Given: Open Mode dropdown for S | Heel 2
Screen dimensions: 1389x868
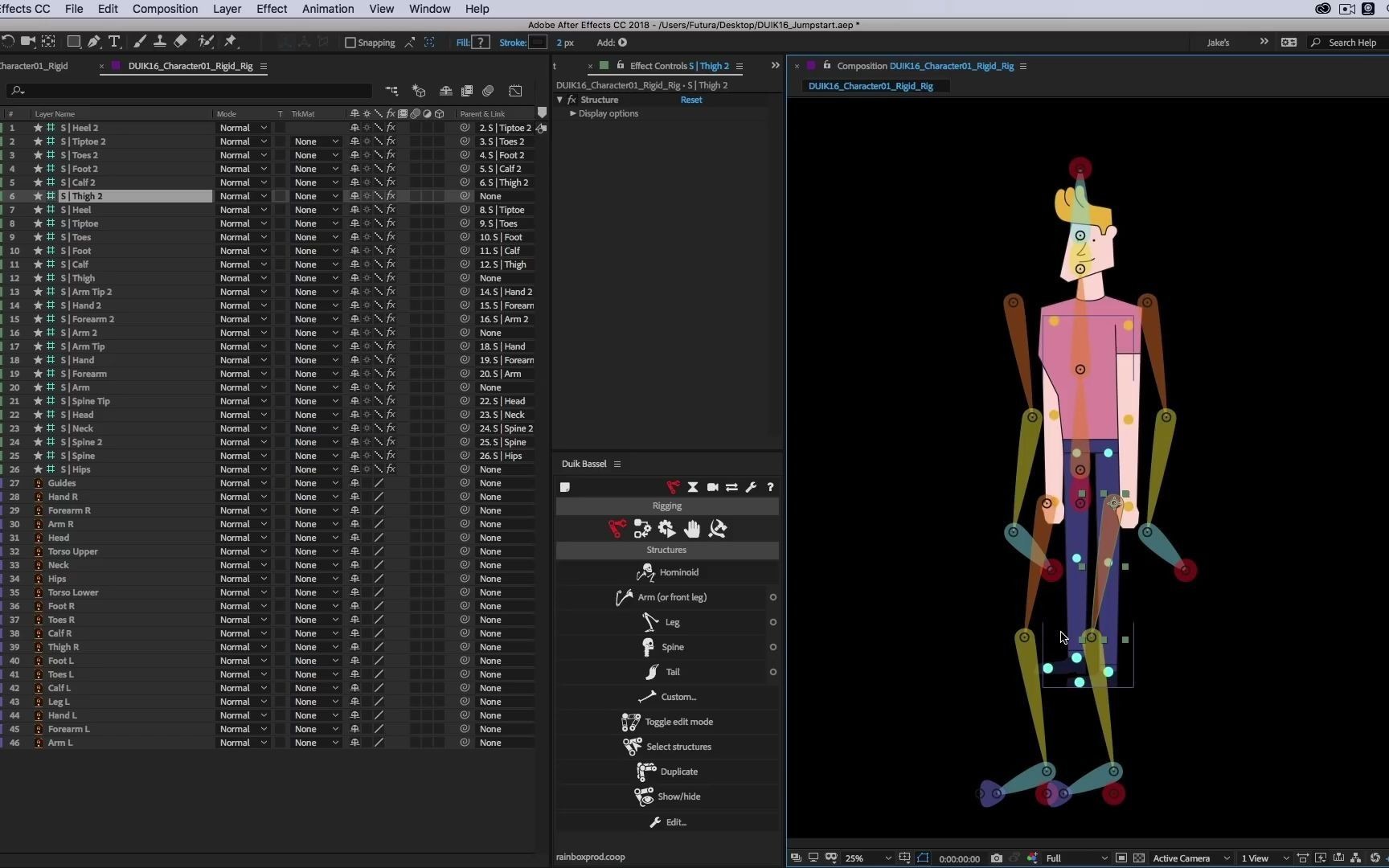Looking at the screenshot, I should [243, 128].
